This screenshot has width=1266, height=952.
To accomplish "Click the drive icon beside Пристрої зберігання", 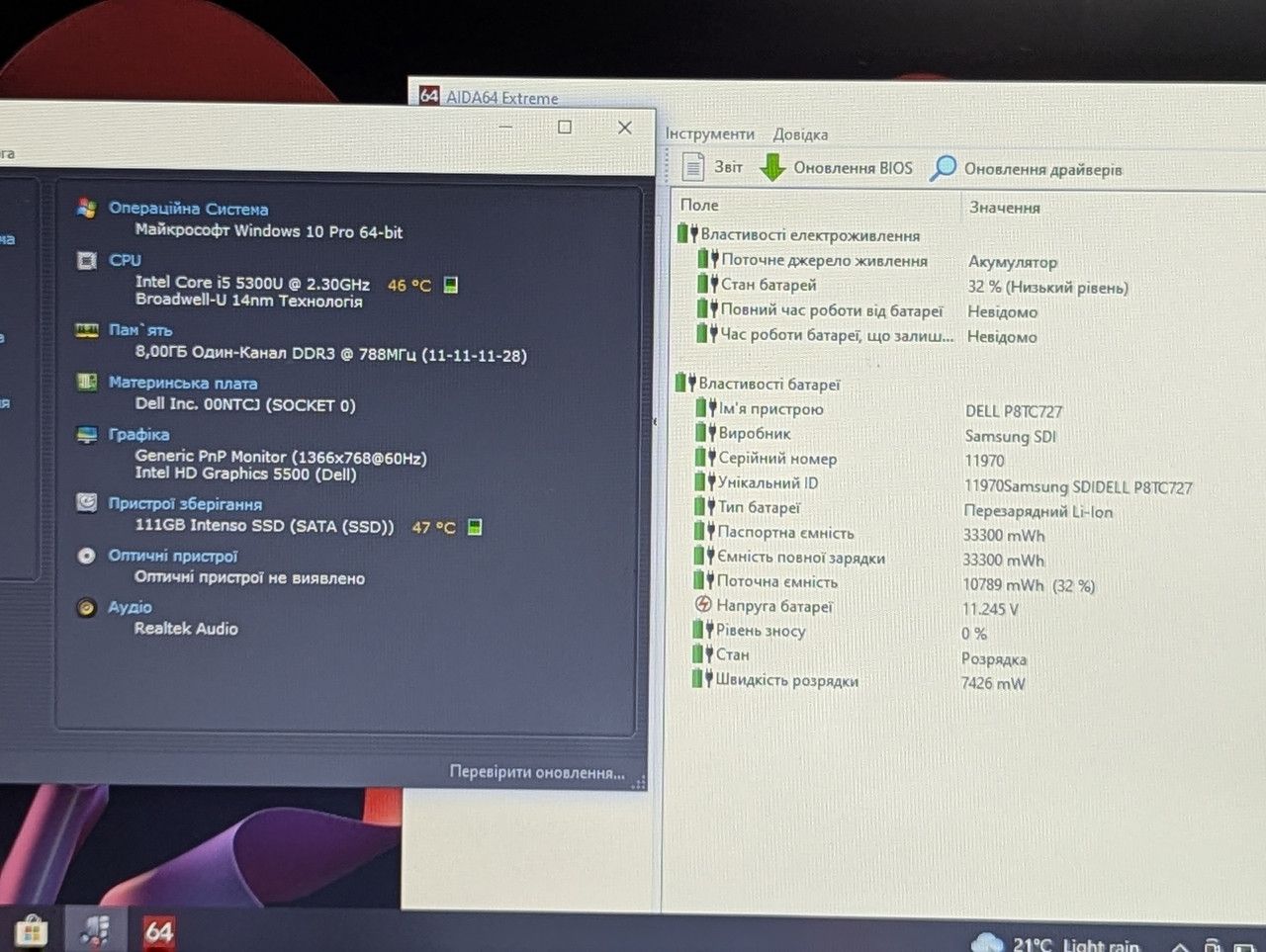I will click(x=87, y=503).
